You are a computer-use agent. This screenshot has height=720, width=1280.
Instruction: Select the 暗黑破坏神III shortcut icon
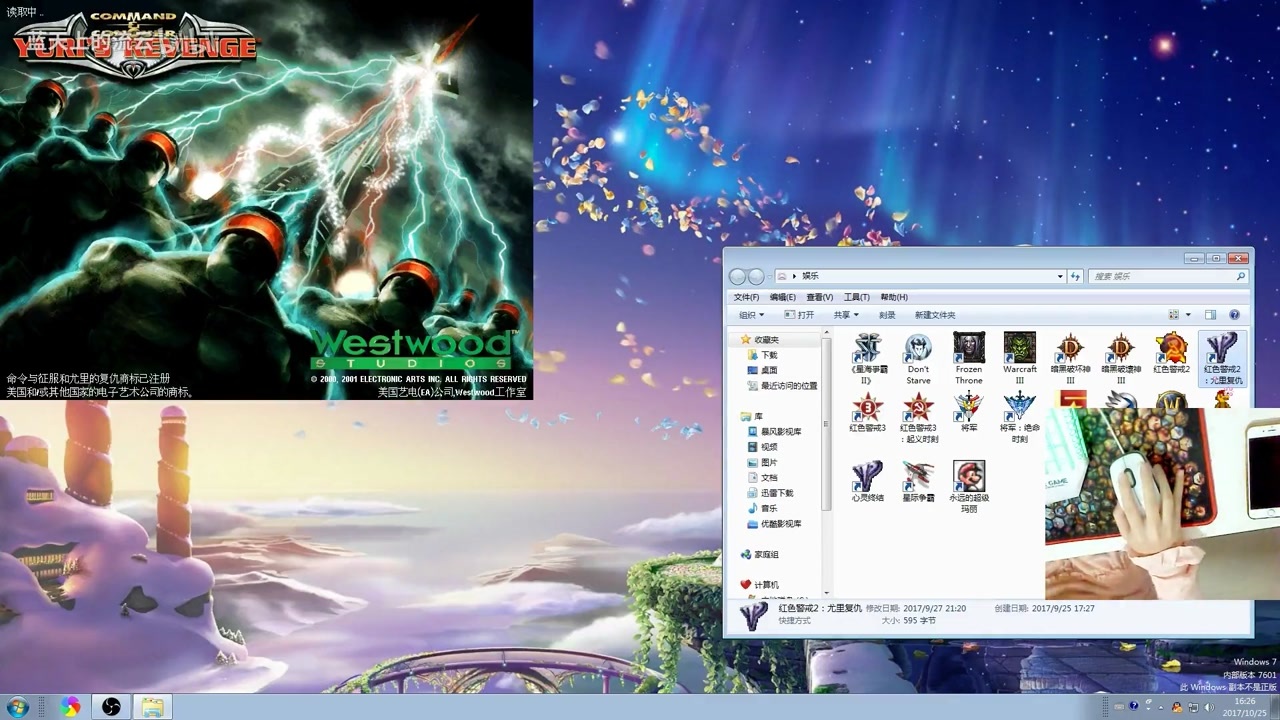1070,358
